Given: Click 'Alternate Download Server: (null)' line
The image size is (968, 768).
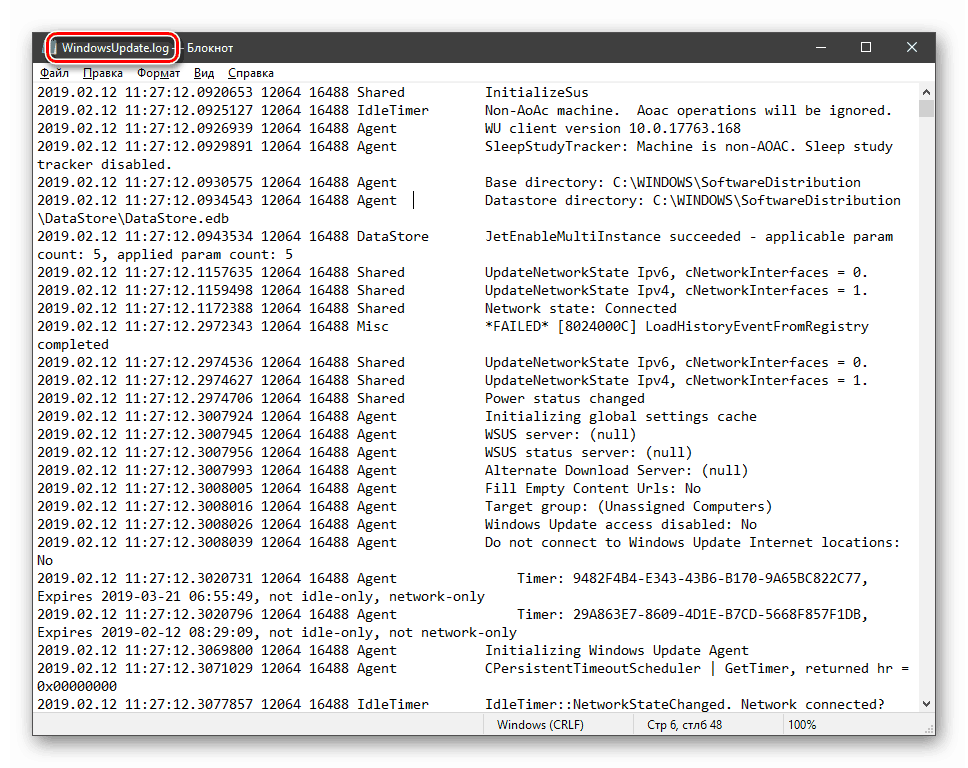Looking at the screenshot, I should 616,470.
